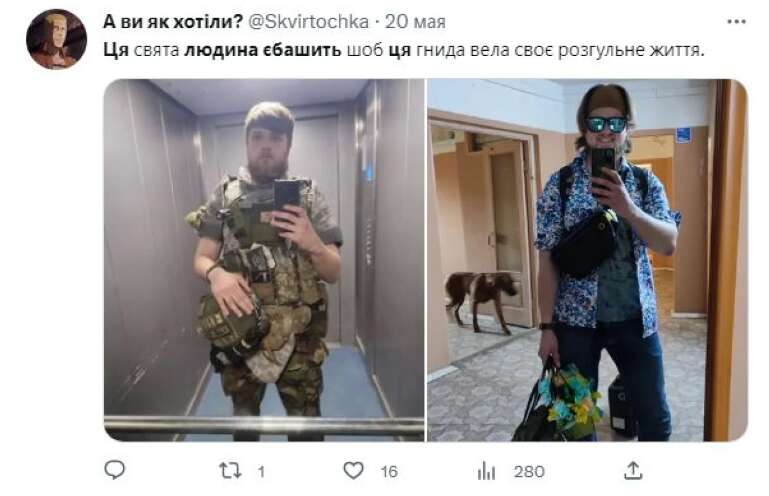The height and width of the screenshot is (496, 769).
Task: Open the author's round profile avatar
Action: 56,39
